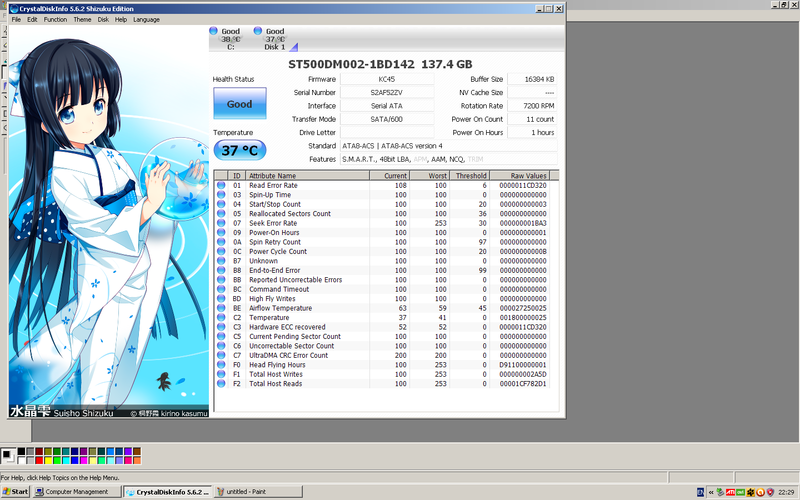The width and height of the screenshot is (800, 500).
Task: Open the Edit menu
Action: pos(32,20)
